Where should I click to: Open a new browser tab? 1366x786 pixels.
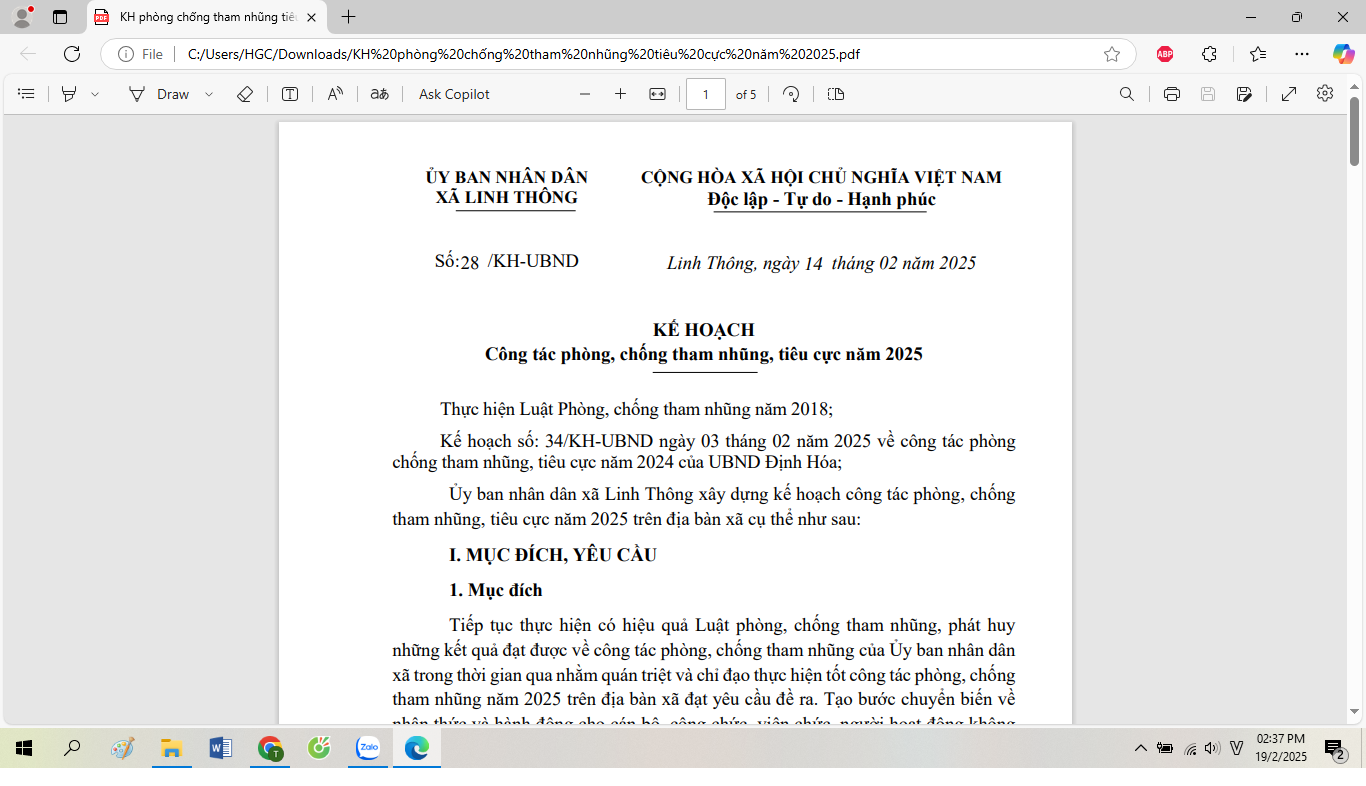click(x=348, y=17)
